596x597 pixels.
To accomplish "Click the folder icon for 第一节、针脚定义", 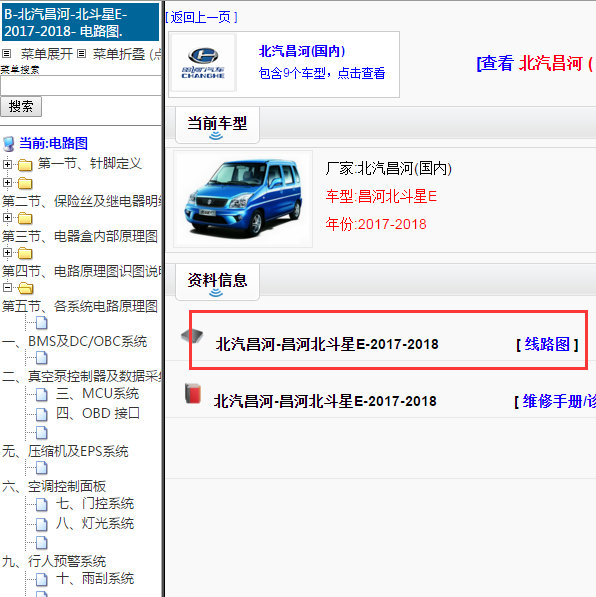I will pyautogui.click(x=25, y=165).
